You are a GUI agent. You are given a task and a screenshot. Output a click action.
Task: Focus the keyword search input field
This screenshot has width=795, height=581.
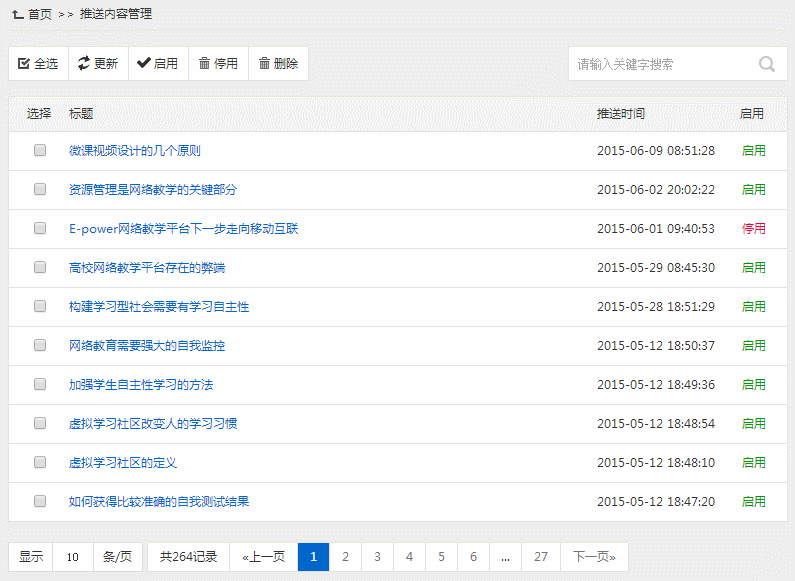[660, 64]
